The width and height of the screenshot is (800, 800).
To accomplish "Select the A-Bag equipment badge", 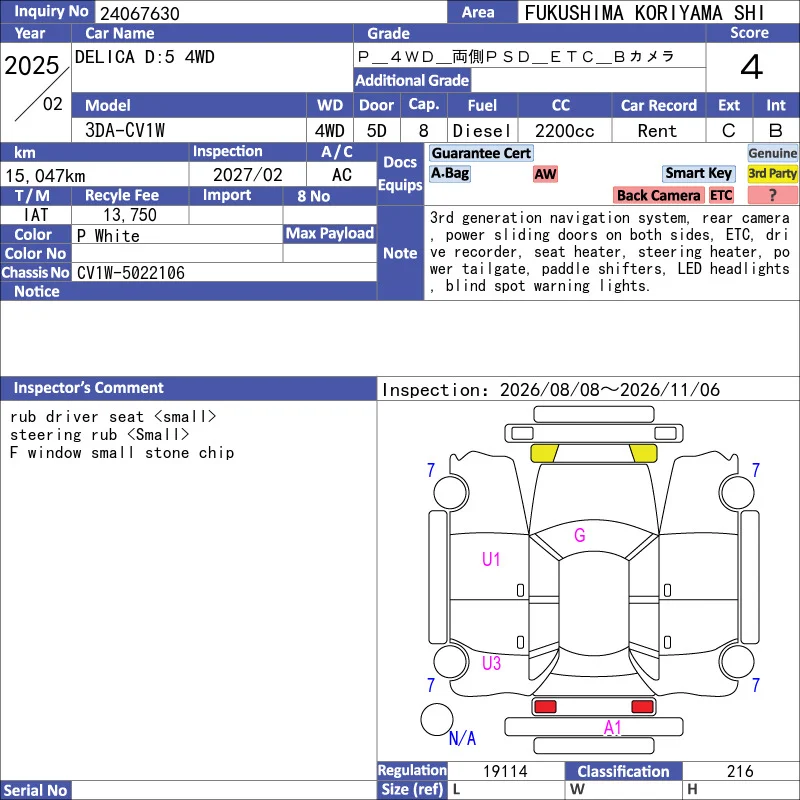I will [449, 173].
